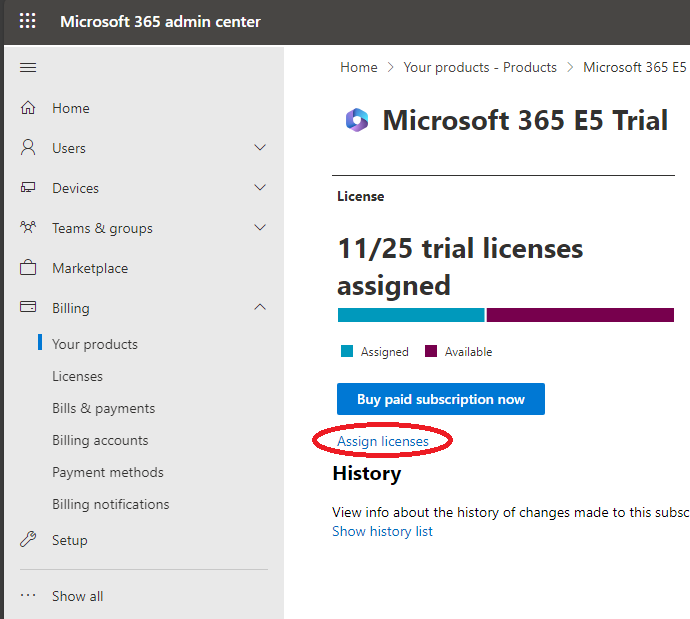The width and height of the screenshot is (690, 619).
Task: Click the Setup wrench icon
Action: point(28,539)
